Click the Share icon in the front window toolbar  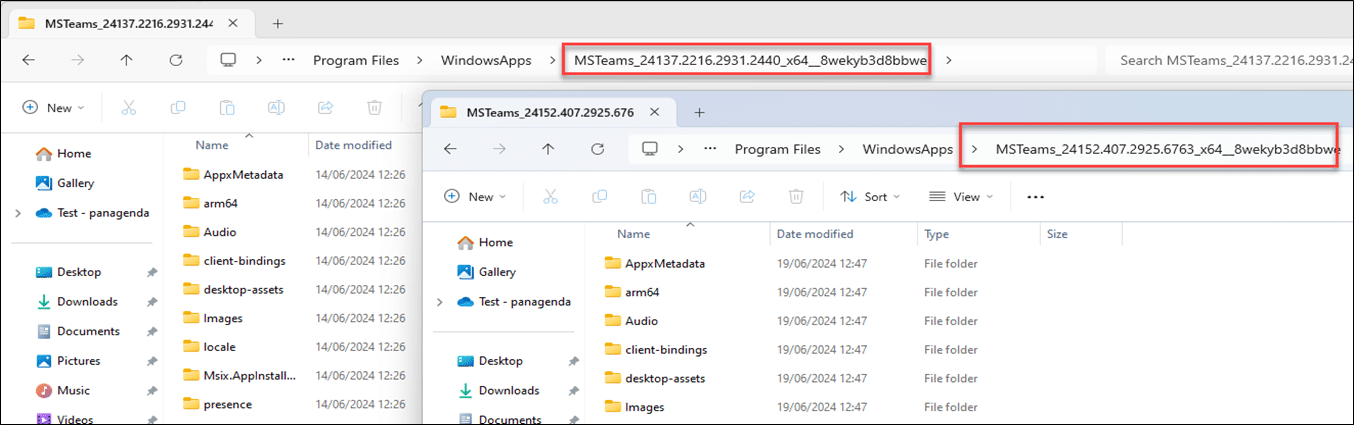pyautogui.click(x=747, y=197)
